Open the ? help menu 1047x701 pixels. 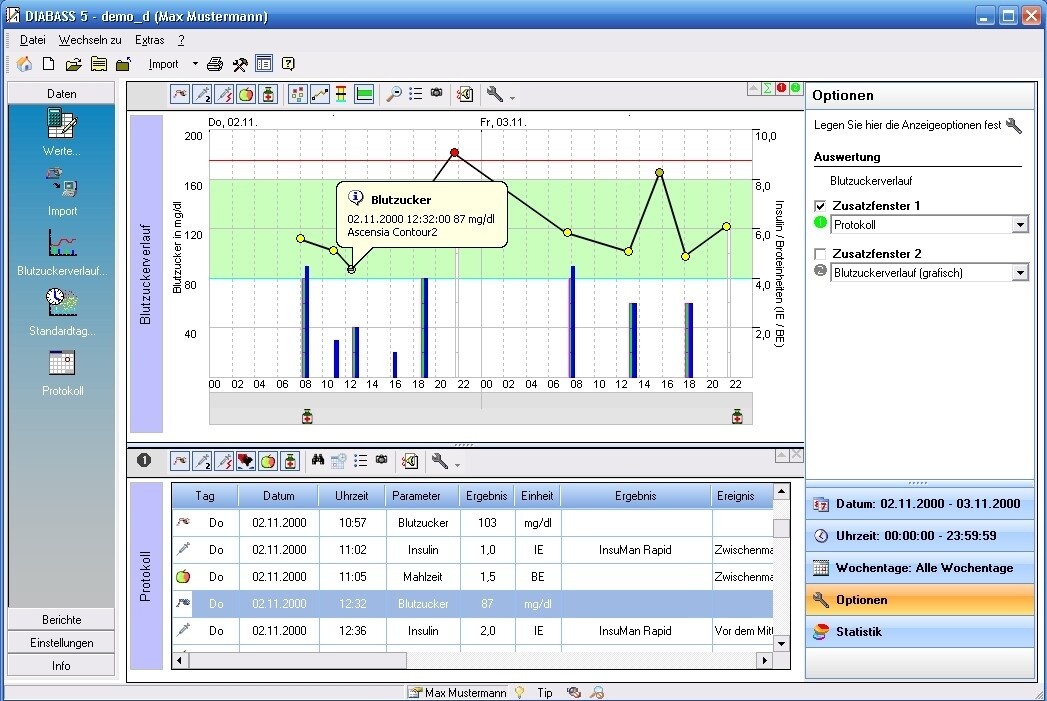tap(181, 40)
